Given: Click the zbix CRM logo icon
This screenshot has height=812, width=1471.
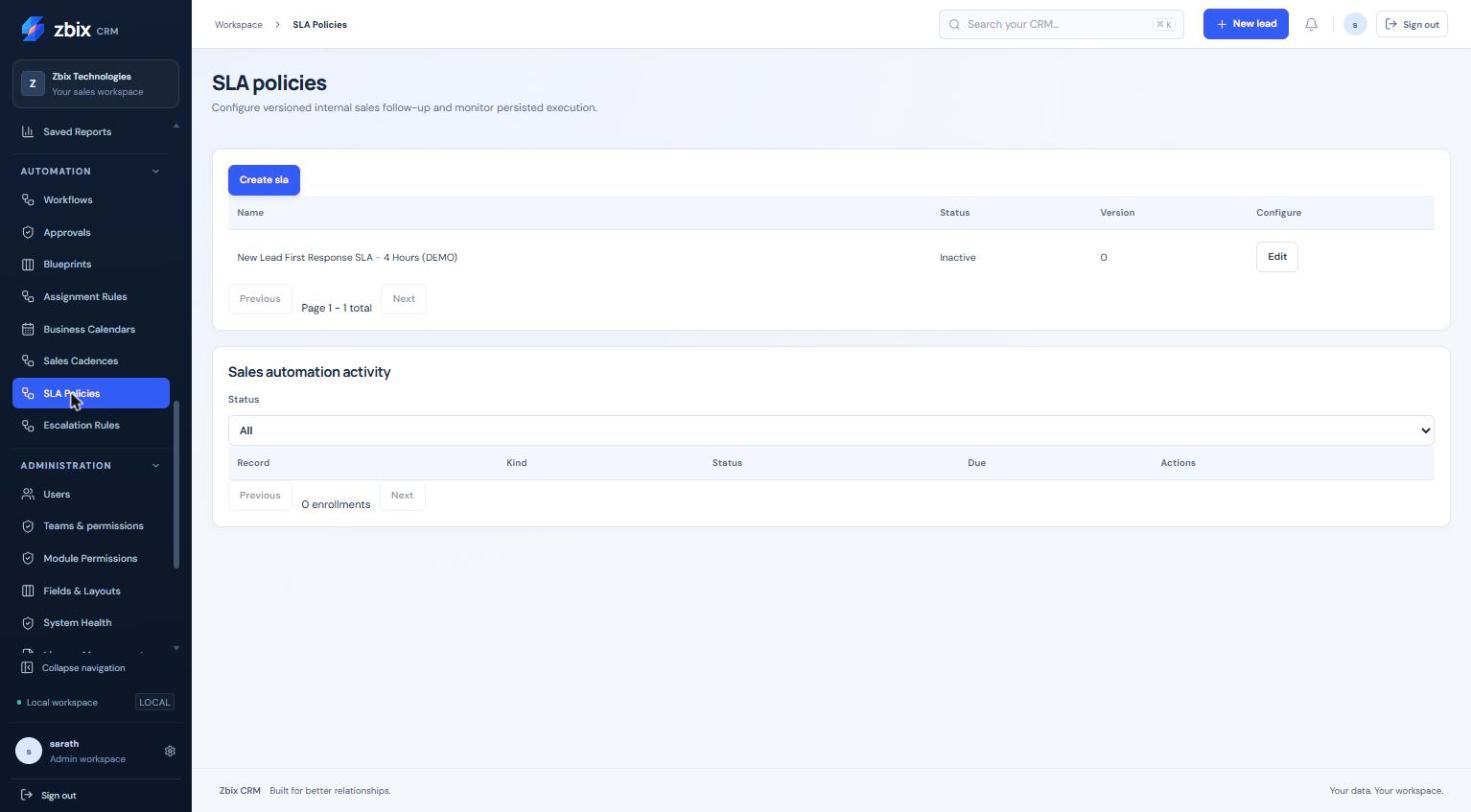Looking at the screenshot, I should click(x=32, y=29).
